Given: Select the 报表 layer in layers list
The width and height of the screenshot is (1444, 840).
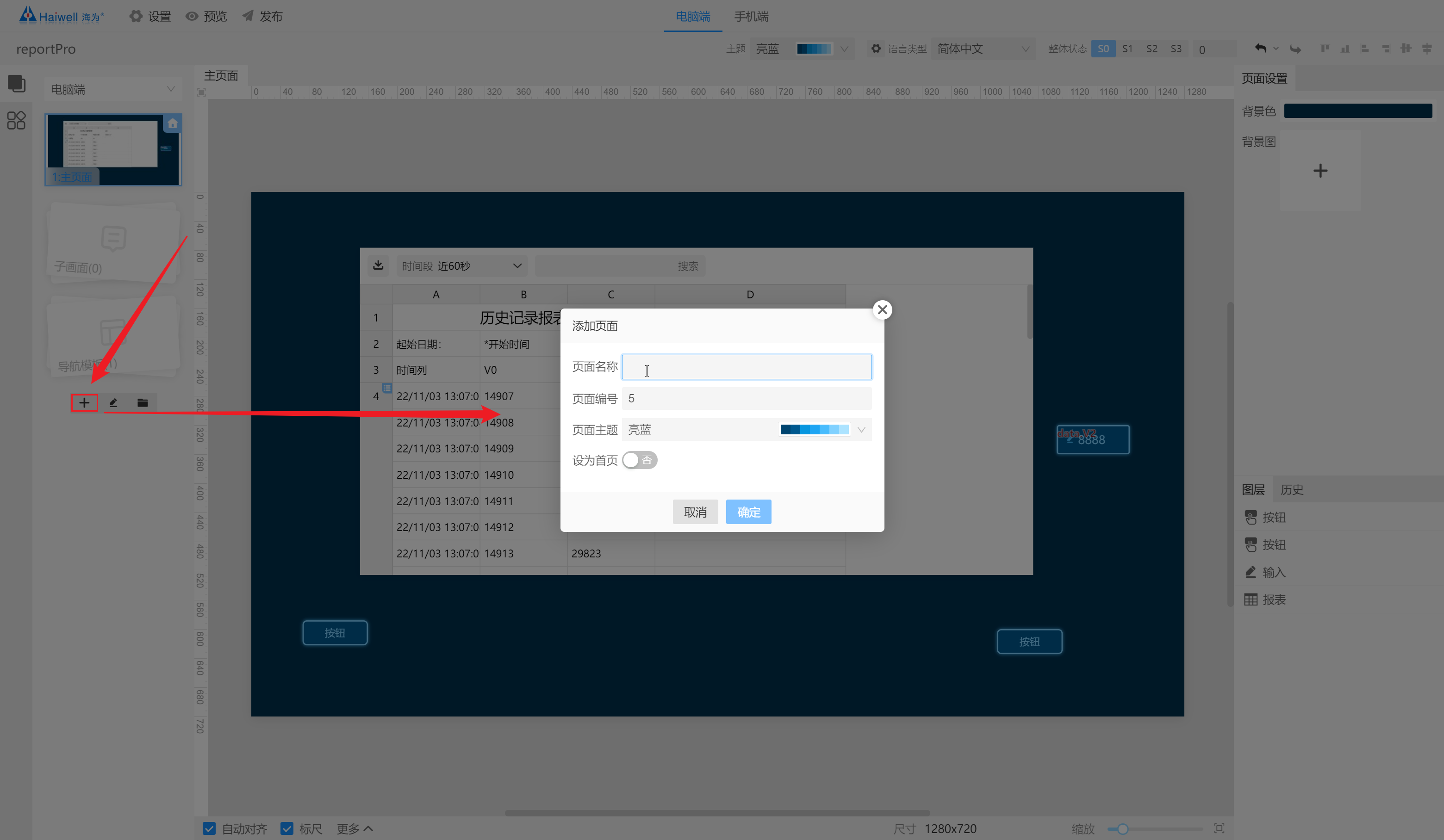Looking at the screenshot, I should 1338,599.
